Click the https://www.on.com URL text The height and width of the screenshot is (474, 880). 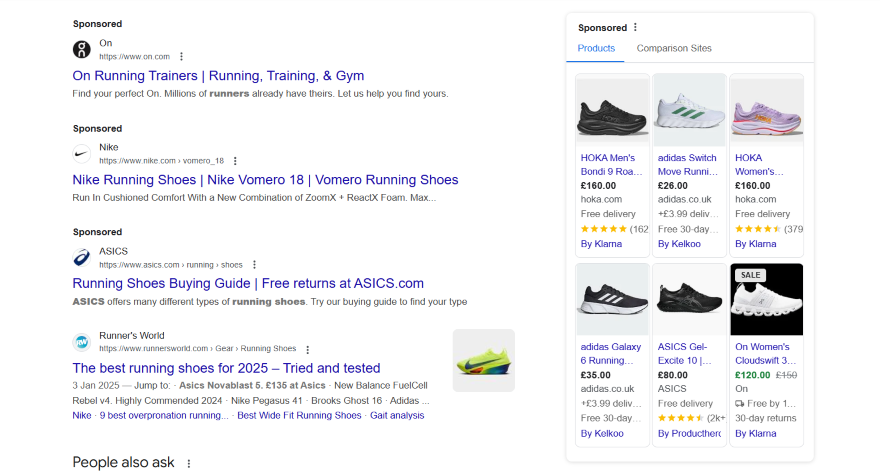pyautogui.click(x=135, y=57)
